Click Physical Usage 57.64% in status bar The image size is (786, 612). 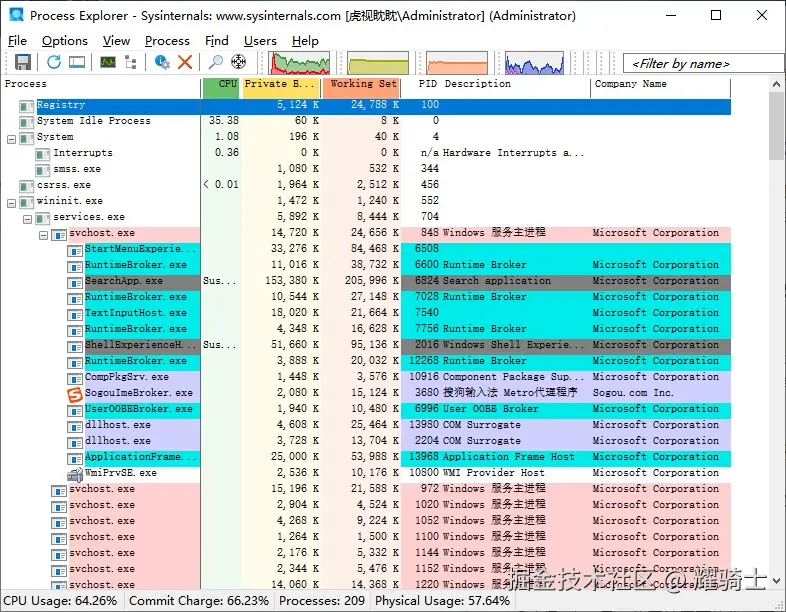(442, 600)
